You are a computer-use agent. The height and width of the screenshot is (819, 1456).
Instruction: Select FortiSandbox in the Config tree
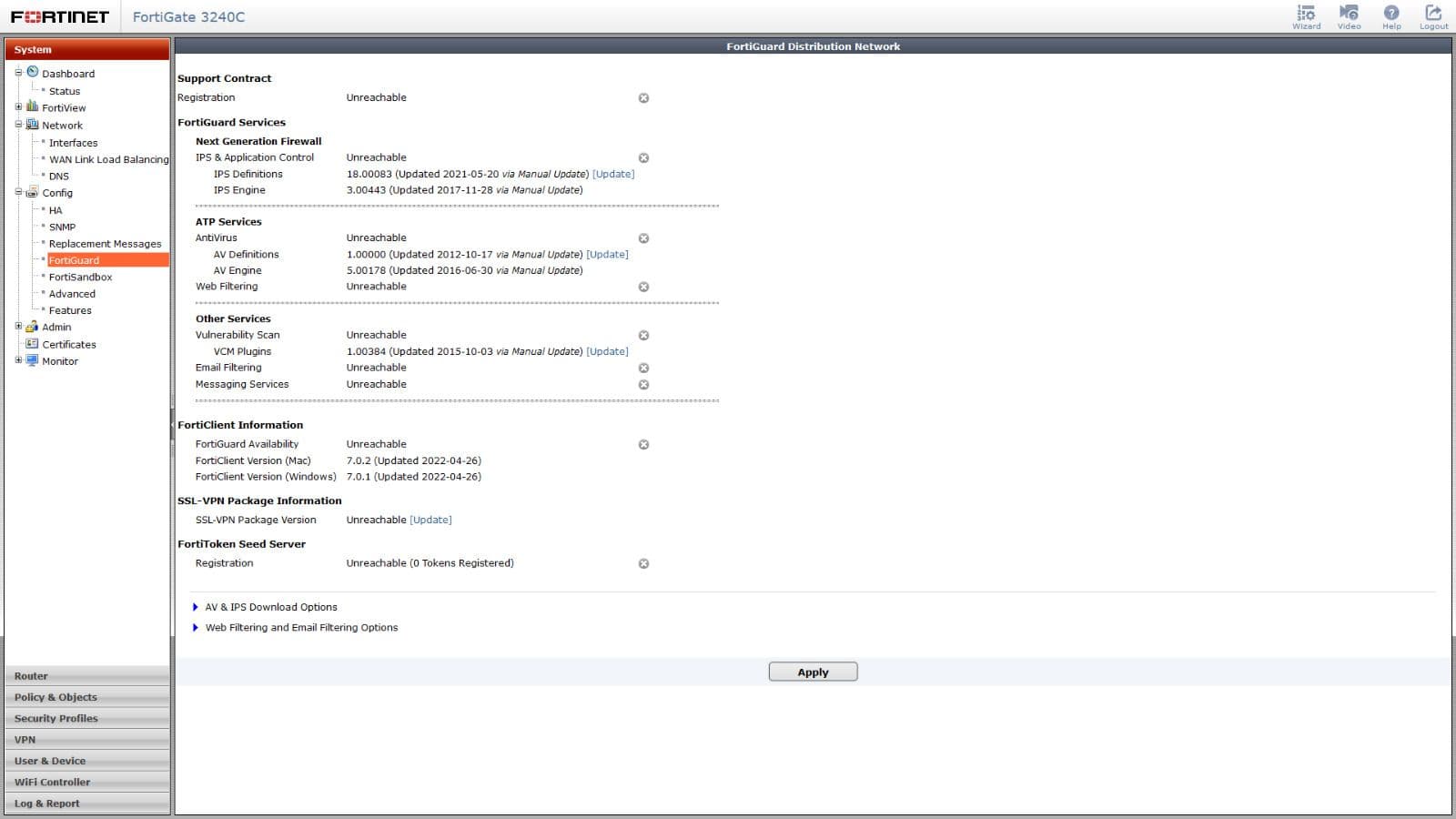coord(80,278)
